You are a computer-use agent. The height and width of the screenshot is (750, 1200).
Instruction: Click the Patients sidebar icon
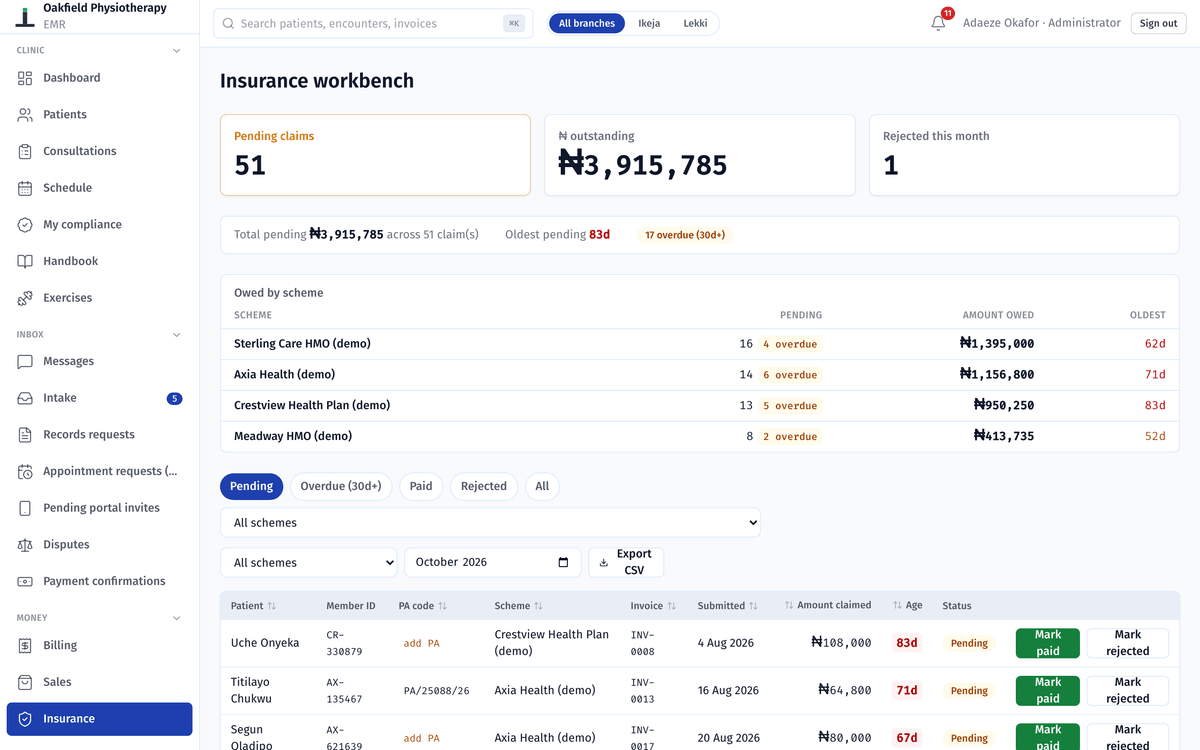point(25,115)
